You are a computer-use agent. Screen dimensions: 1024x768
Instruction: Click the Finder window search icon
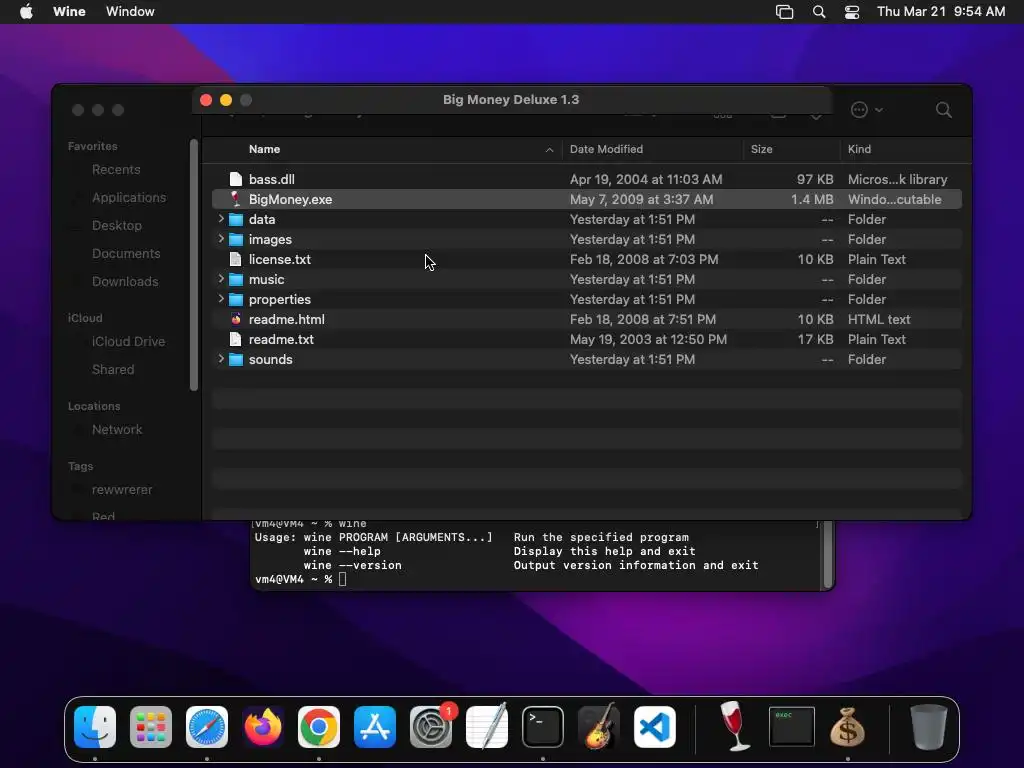(x=943, y=110)
